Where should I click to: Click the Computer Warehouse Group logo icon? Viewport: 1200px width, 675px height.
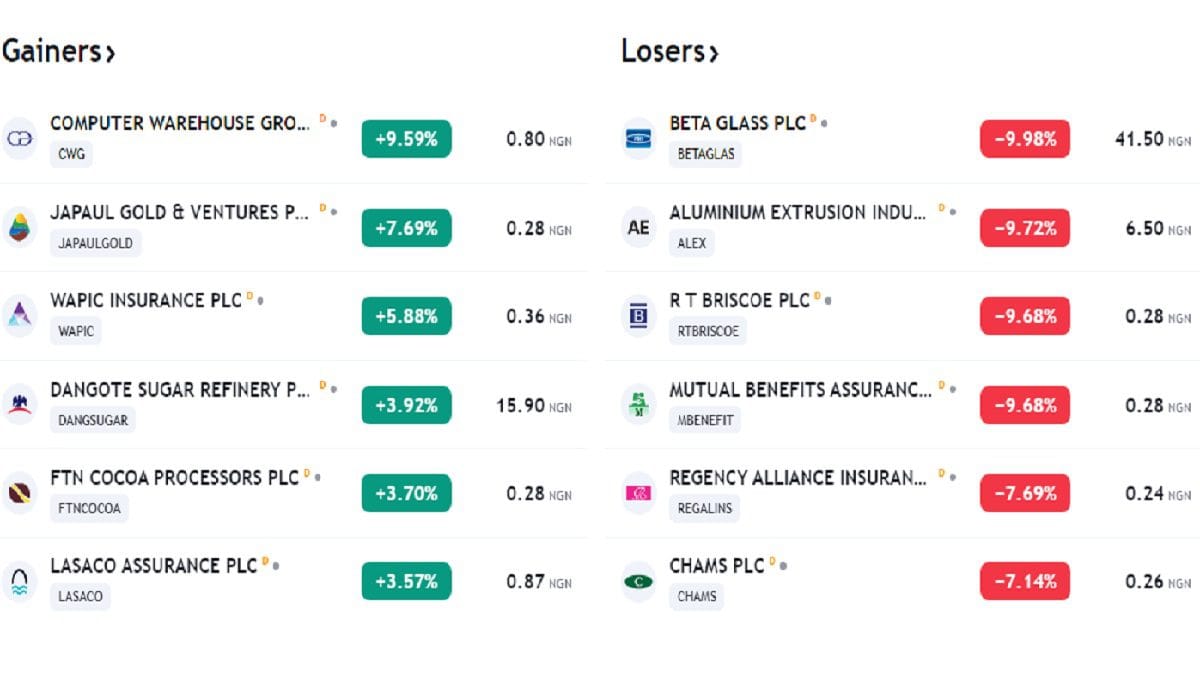(x=19, y=139)
